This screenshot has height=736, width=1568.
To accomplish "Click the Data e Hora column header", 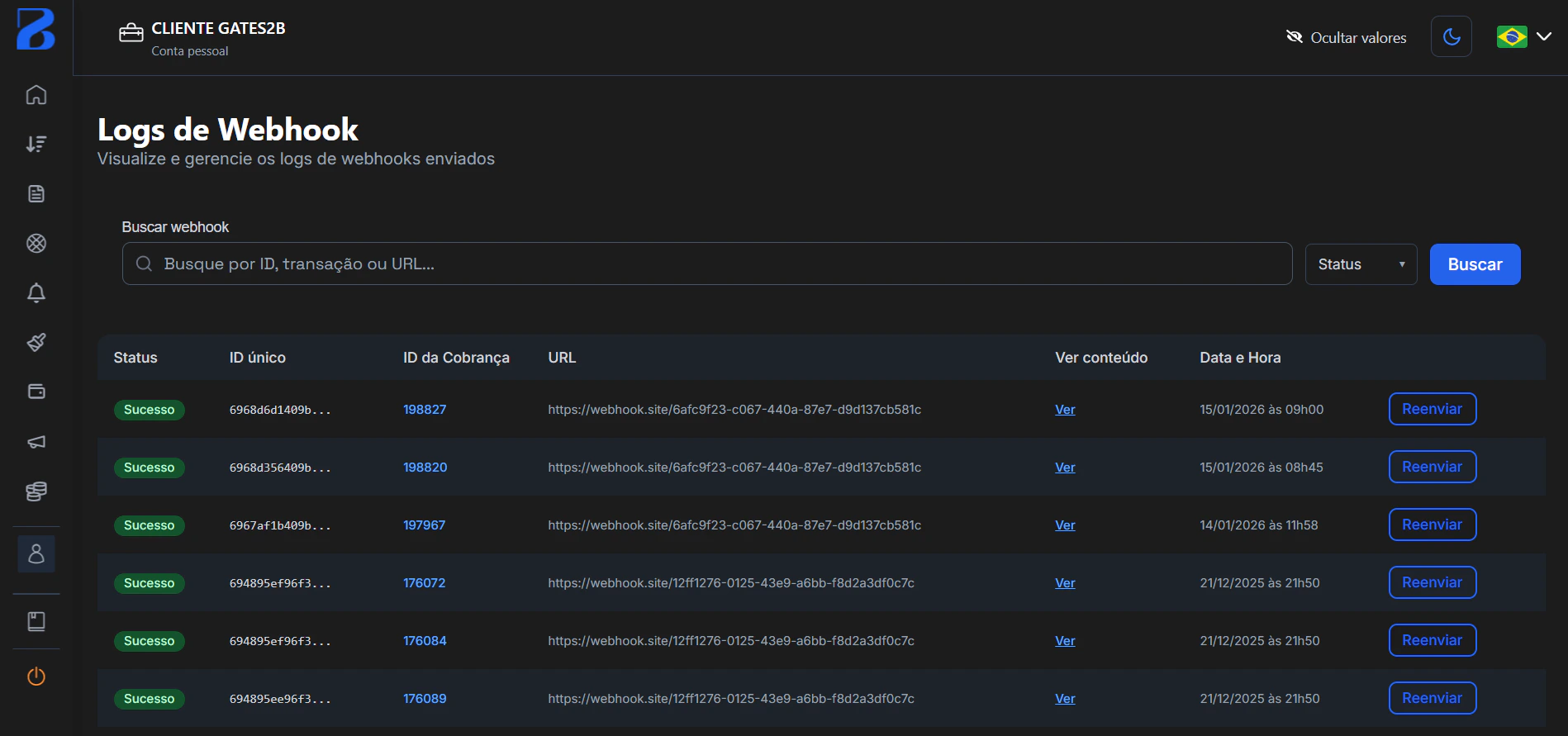I will tap(1240, 358).
